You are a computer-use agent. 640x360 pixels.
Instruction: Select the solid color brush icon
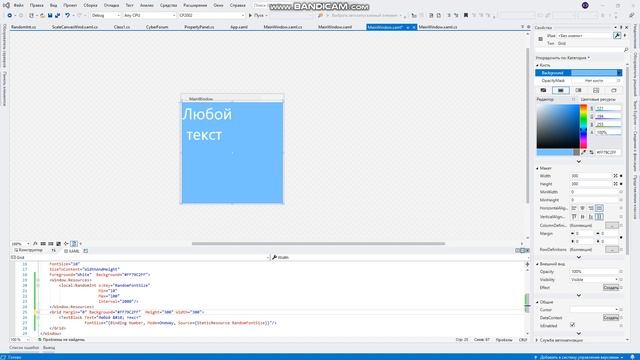561,90
